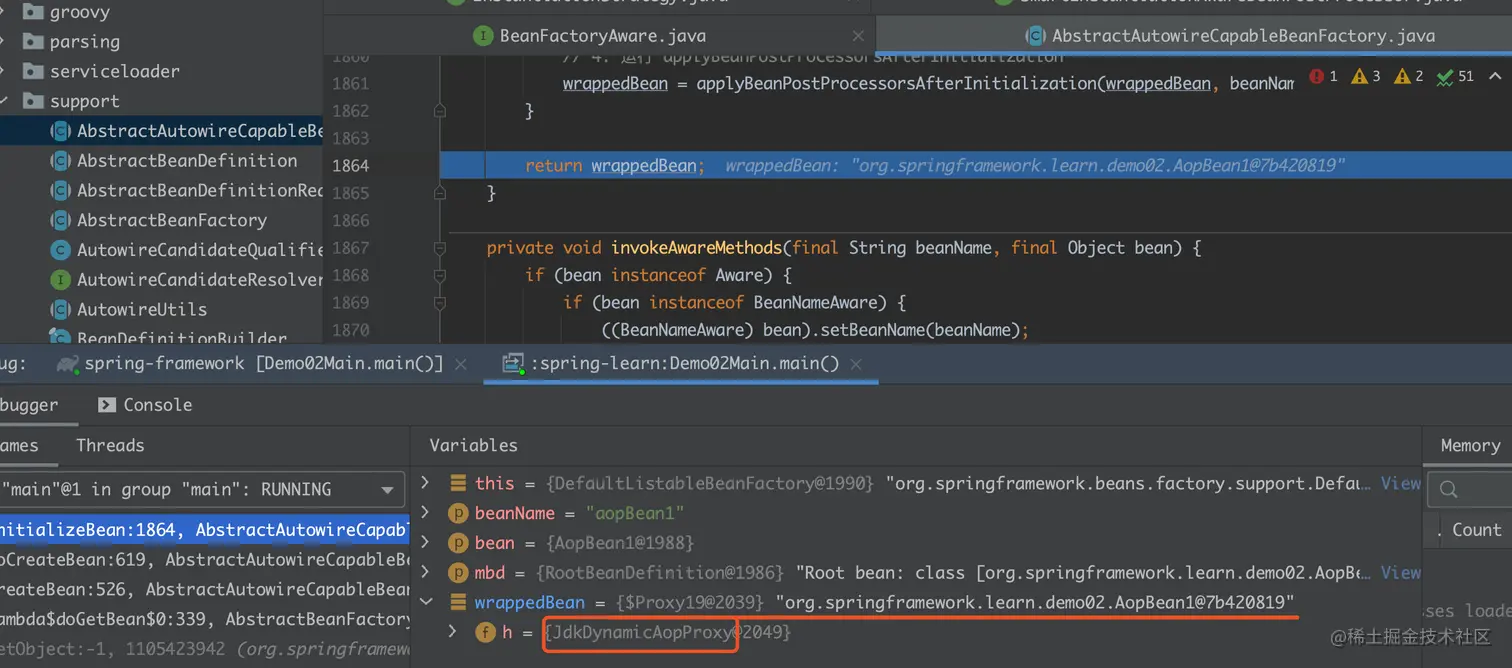The width and height of the screenshot is (1512, 668).
Task: Click the View link next to mbd variable
Action: tap(1400, 572)
